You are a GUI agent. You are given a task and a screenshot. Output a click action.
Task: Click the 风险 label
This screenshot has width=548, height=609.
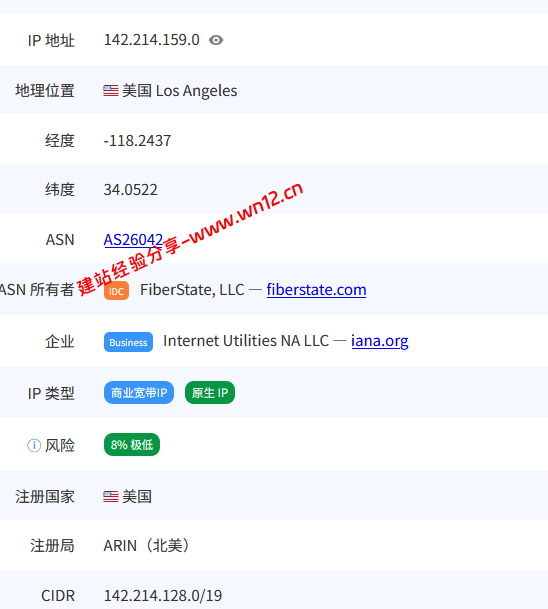[x=59, y=445]
